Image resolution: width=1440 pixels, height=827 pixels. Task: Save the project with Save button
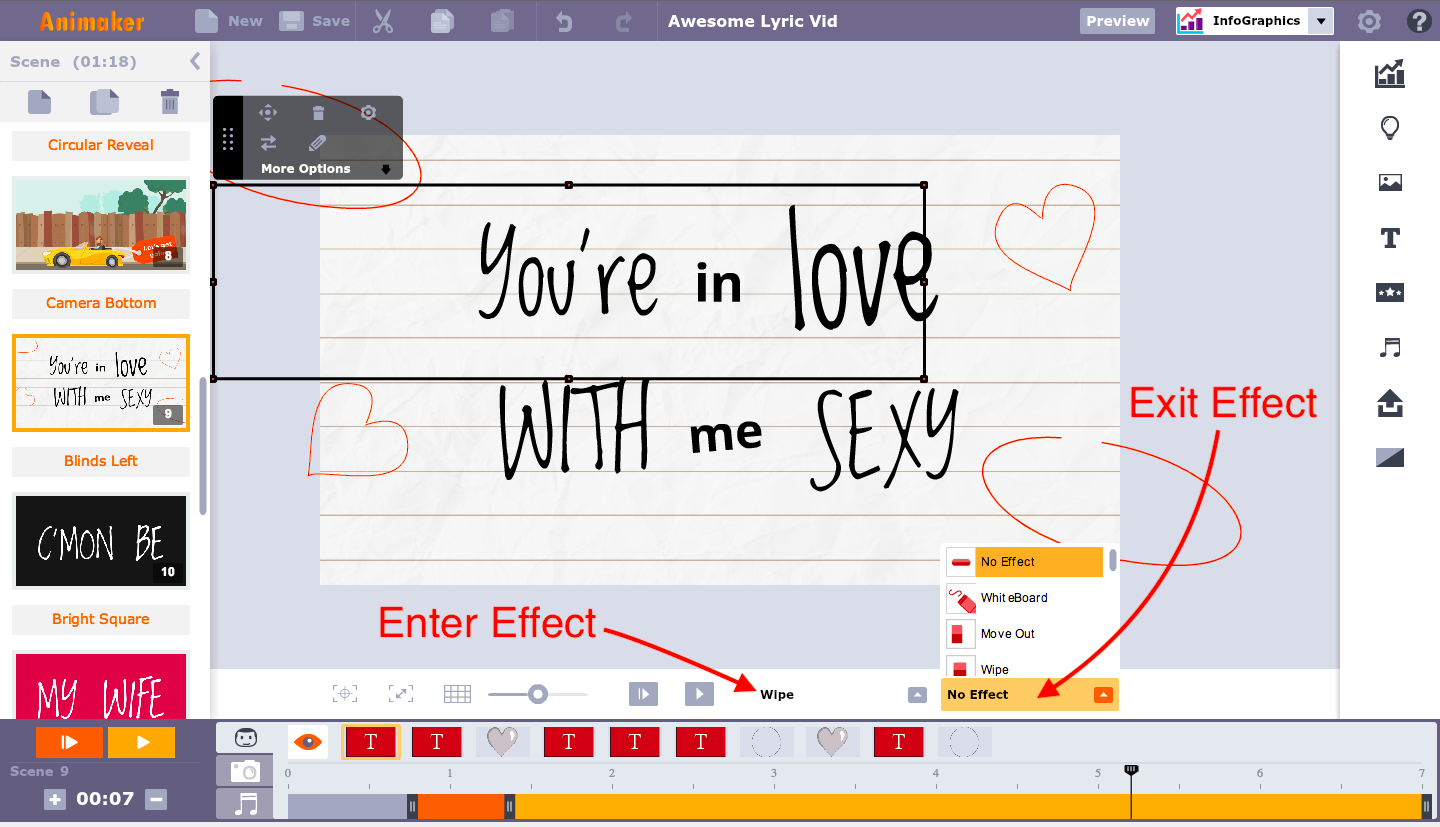pos(314,20)
